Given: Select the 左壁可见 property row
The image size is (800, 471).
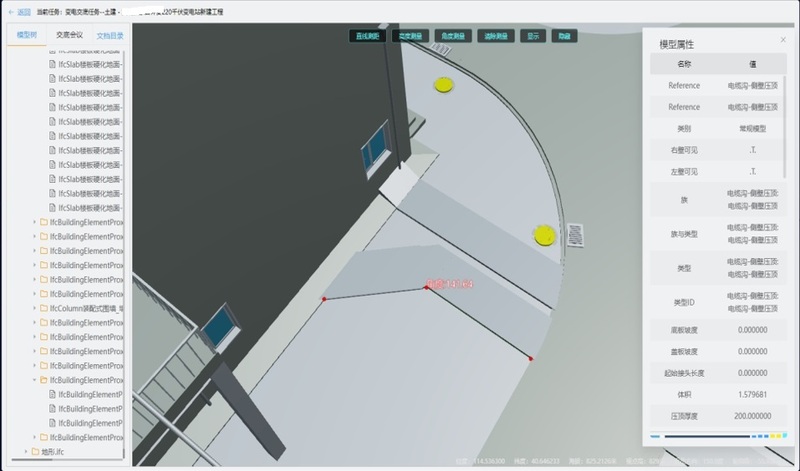Looking at the screenshot, I should pyautogui.click(x=718, y=171).
